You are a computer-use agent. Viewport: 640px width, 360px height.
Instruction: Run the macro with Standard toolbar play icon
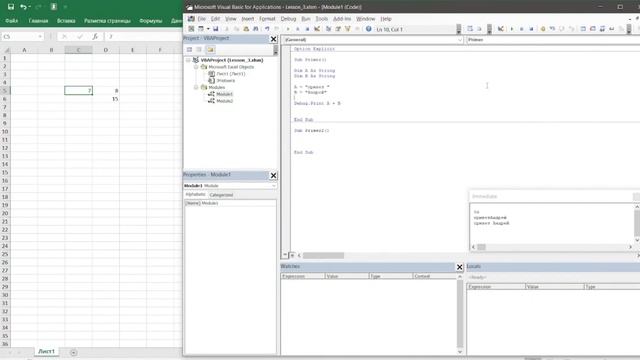click(288, 29)
